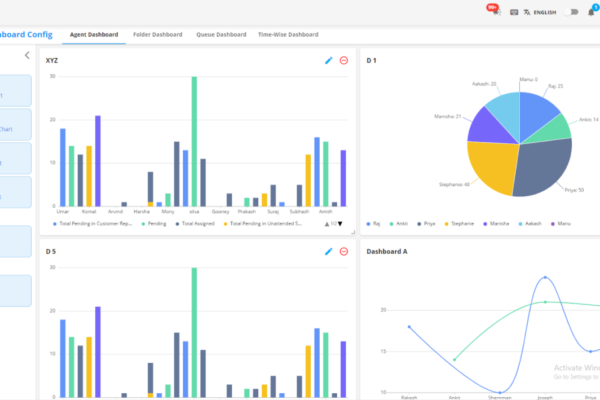Screen dimensions: 600x400
Task: Click the Rakesh data point in Dashboard A
Action: pyautogui.click(x=409, y=327)
